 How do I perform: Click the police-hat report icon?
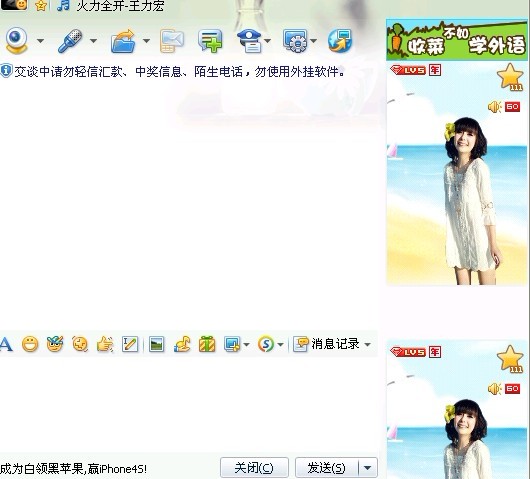(x=249, y=41)
